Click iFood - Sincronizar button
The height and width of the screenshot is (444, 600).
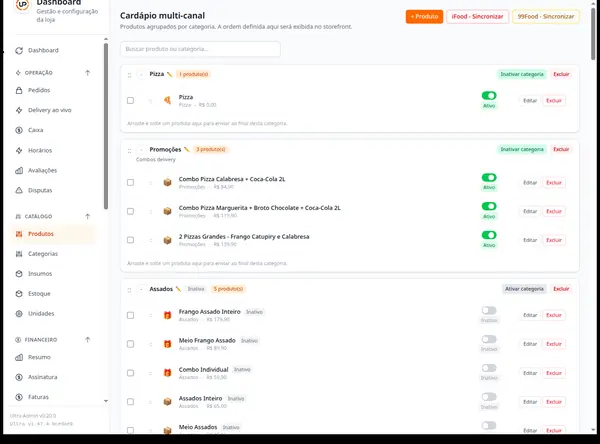[x=478, y=16]
